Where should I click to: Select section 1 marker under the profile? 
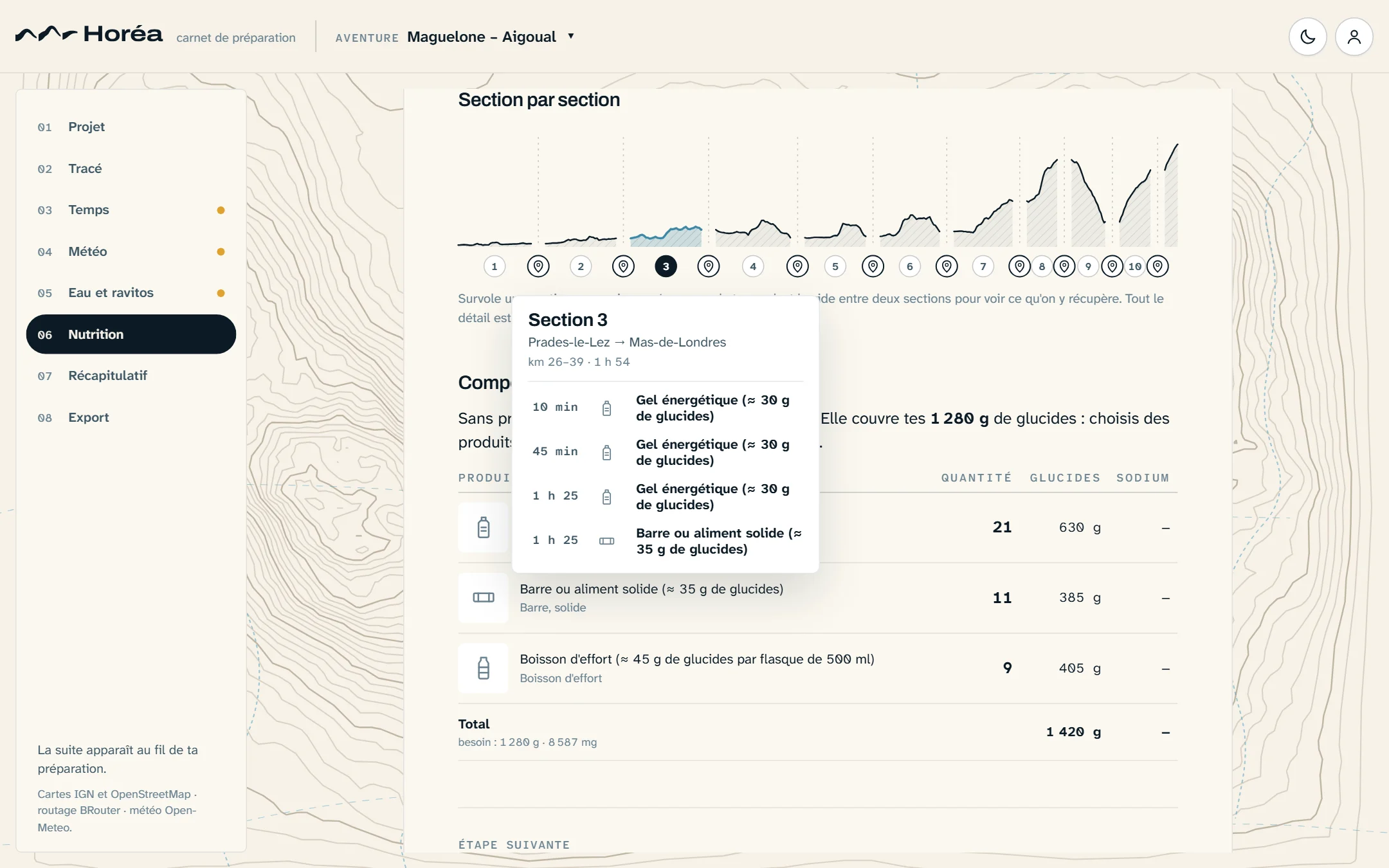click(495, 266)
